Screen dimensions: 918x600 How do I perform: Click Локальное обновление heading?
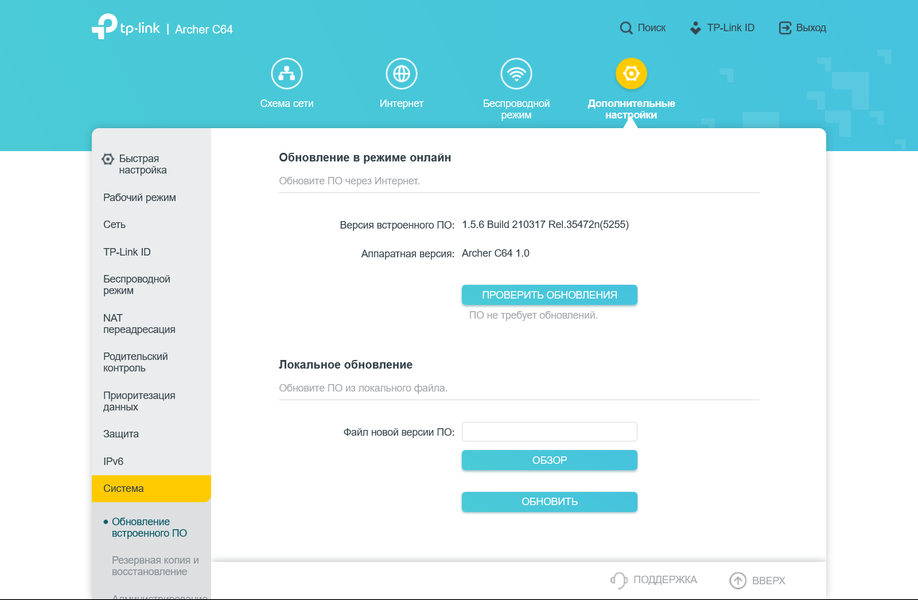[x=345, y=365]
